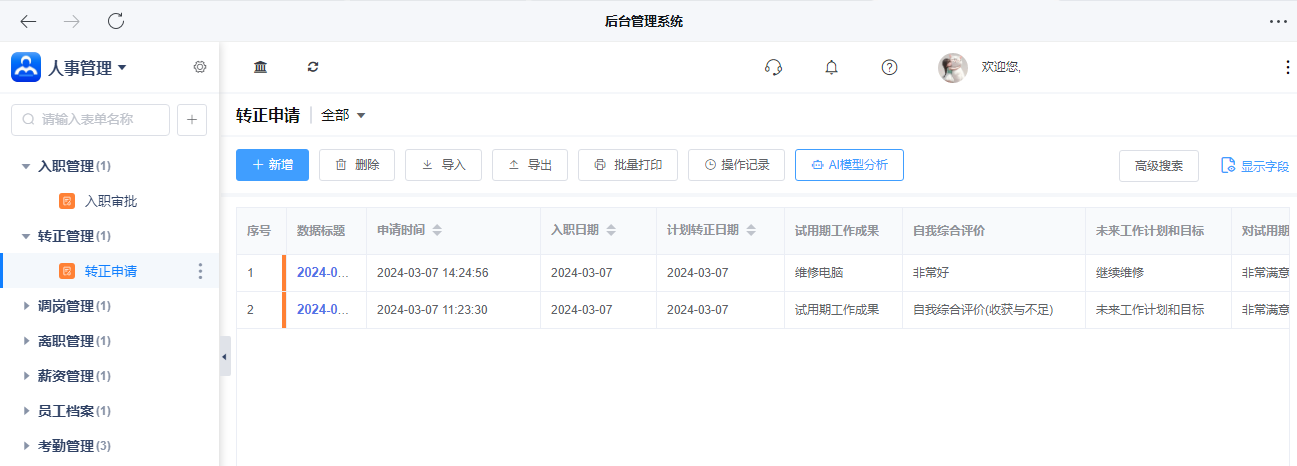
Task: Expand the 调岗管理 tree node
Action: coord(27,306)
